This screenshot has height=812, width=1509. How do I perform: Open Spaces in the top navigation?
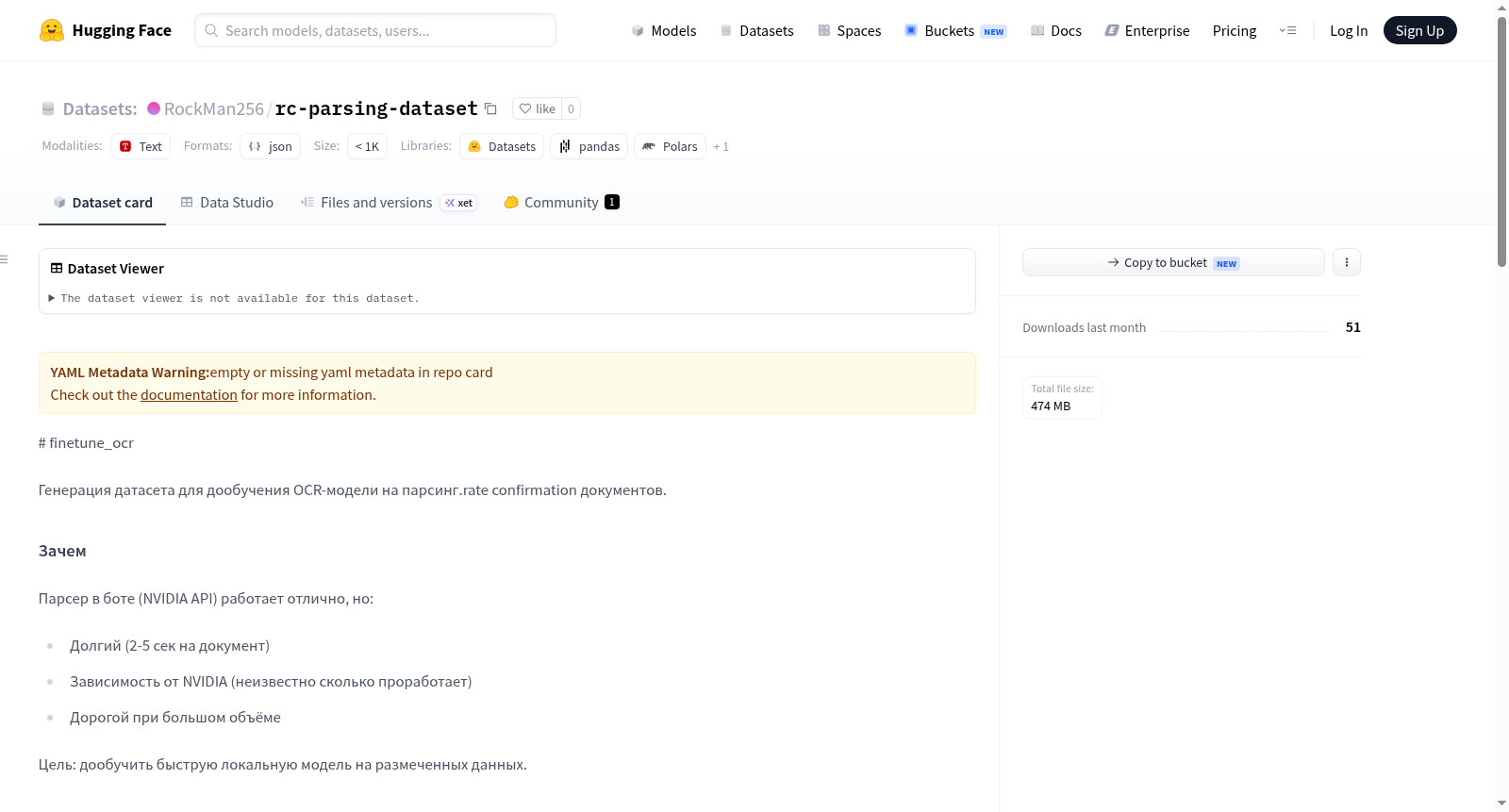(x=850, y=30)
